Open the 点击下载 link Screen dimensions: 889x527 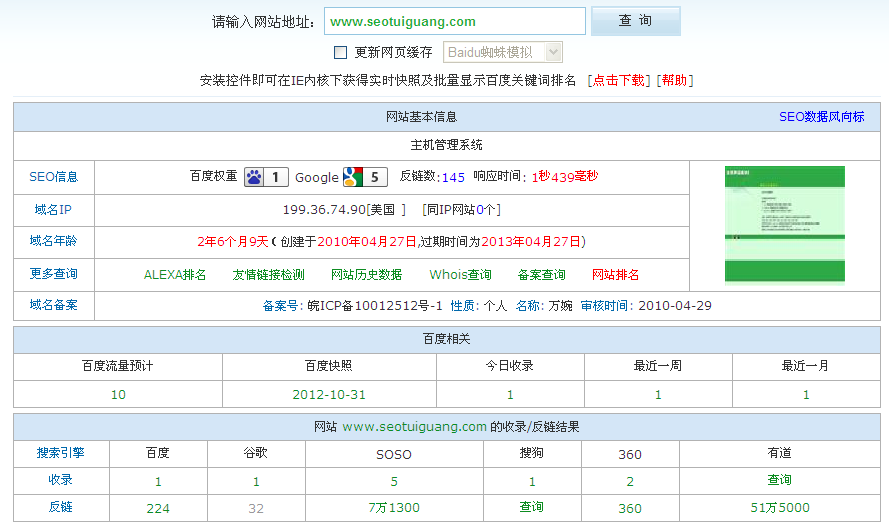coord(619,80)
